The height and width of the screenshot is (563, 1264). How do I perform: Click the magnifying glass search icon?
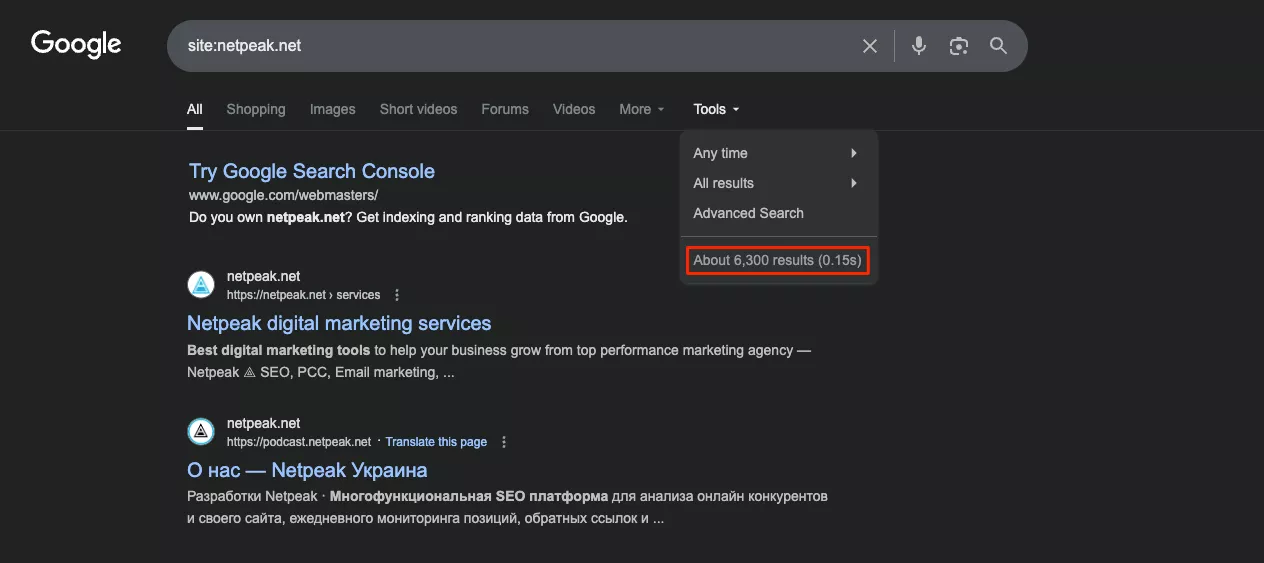[x=998, y=46]
